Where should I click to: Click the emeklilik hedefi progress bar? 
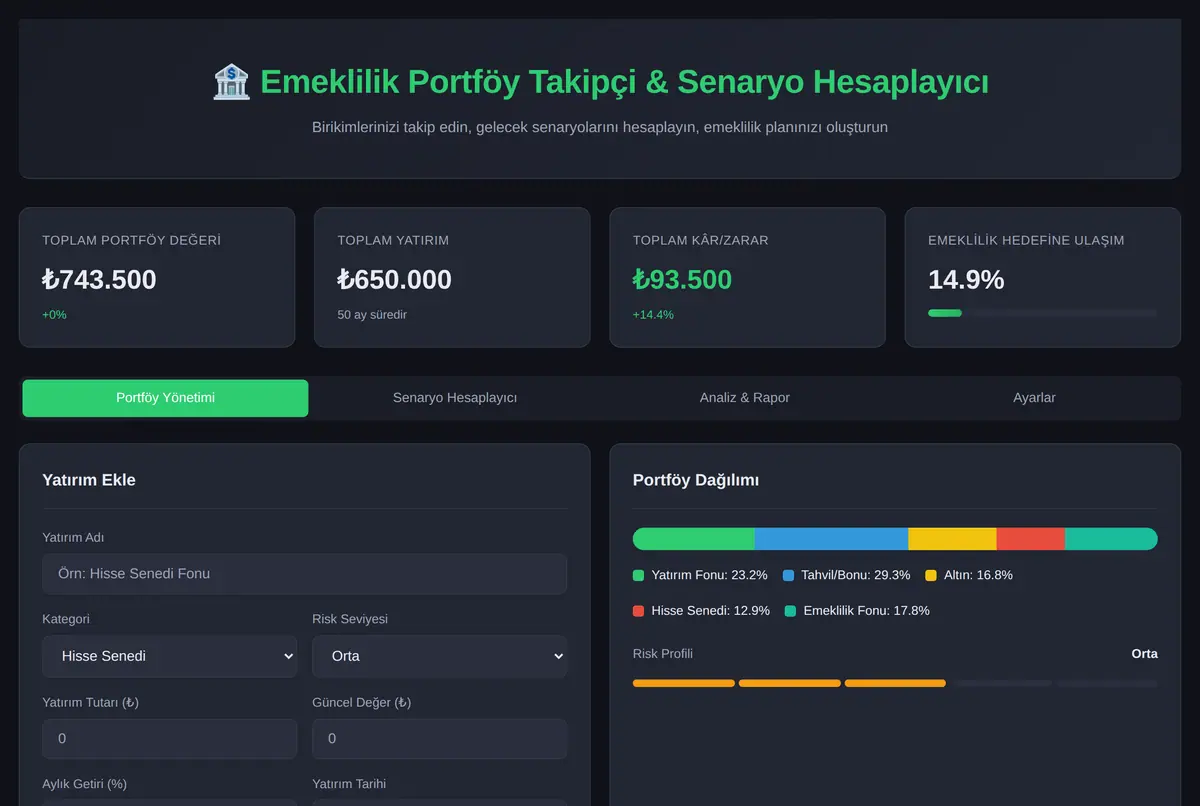click(1042, 313)
